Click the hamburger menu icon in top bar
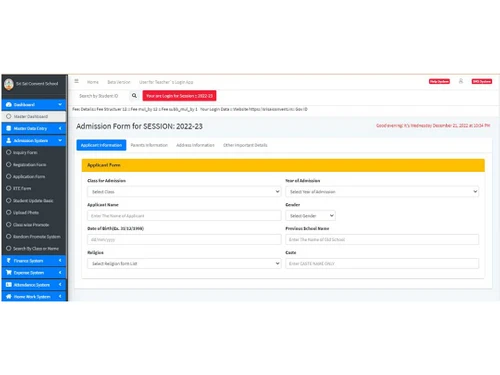Image resolution: width=500 pixels, height=375 pixels. pyautogui.click(x=76, y=81)
